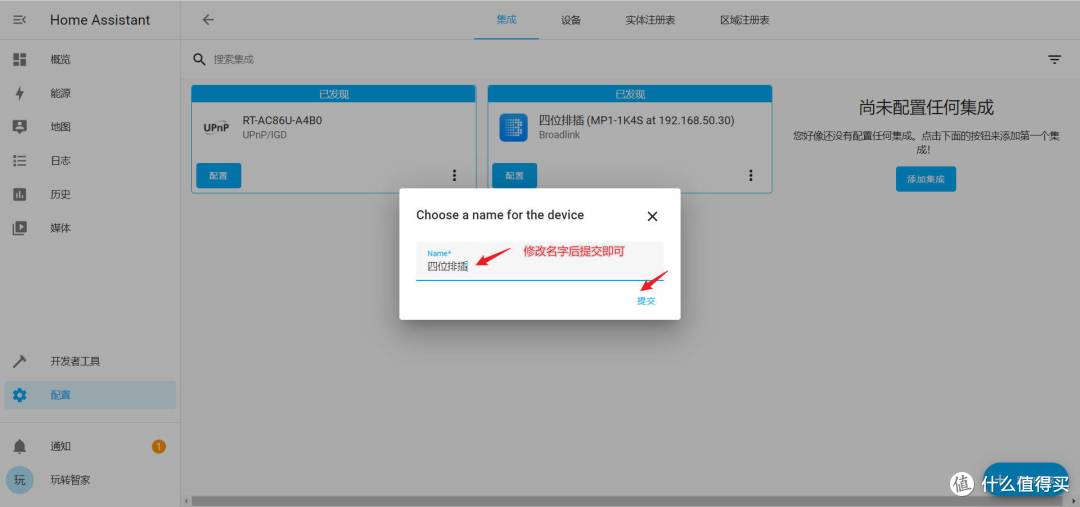The width and height of the screenshot is (1080, 507).
Task: Open the 地图 map icon
Action: point(19,127)
